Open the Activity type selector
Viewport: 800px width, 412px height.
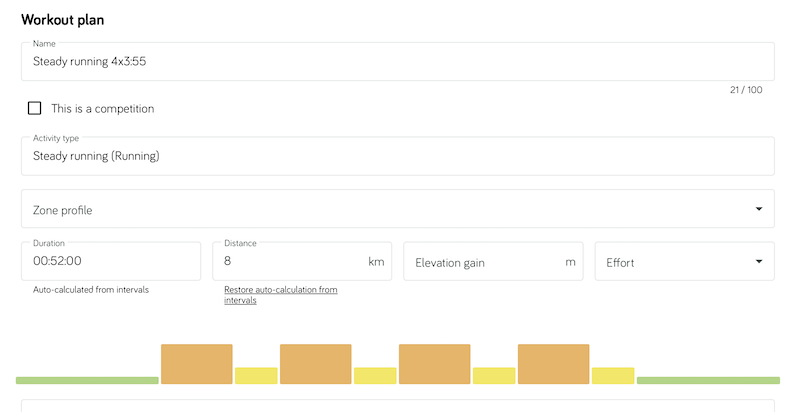click(x=397, y=156)
